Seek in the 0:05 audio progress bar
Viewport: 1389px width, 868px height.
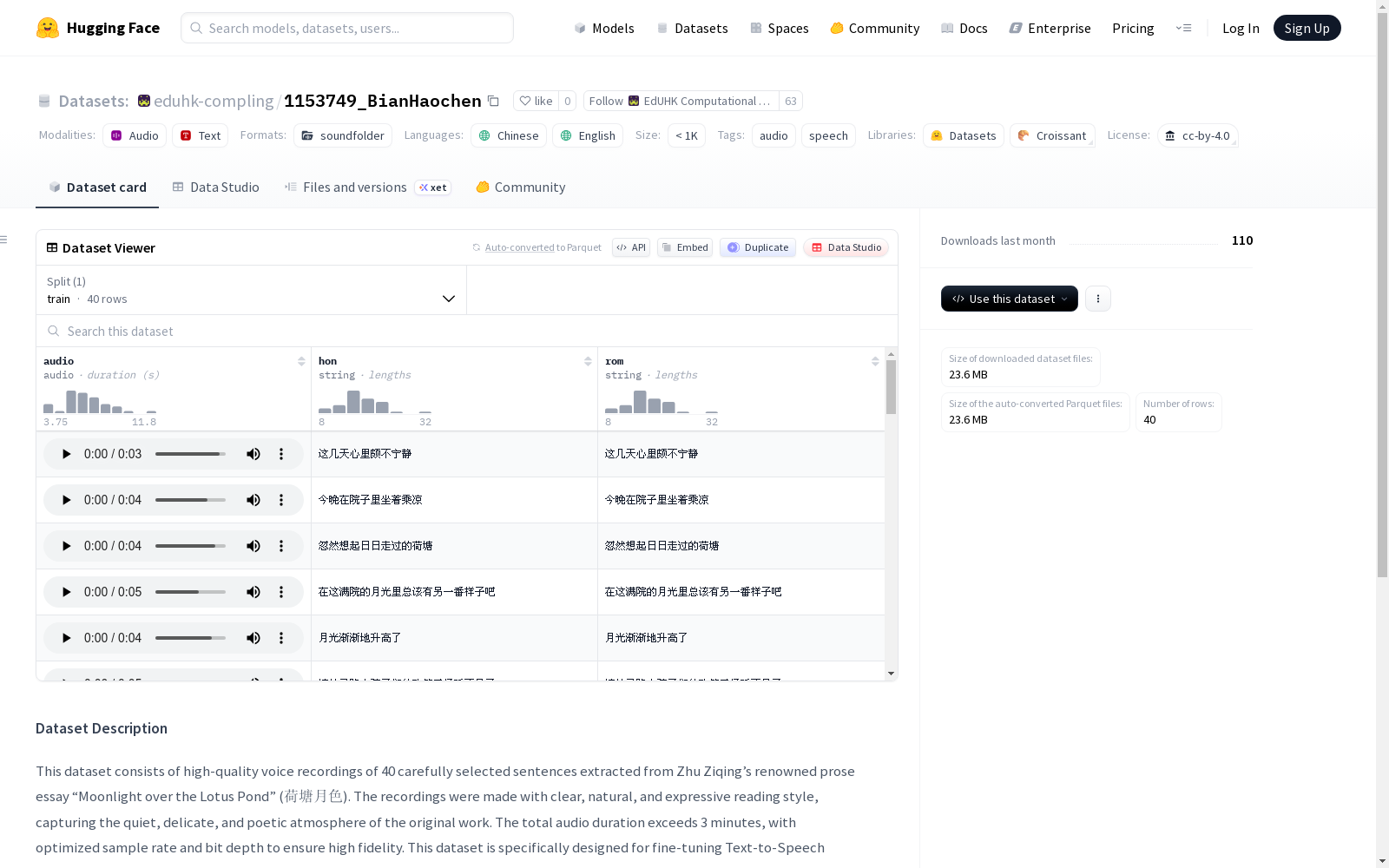[x=190, y=592]
